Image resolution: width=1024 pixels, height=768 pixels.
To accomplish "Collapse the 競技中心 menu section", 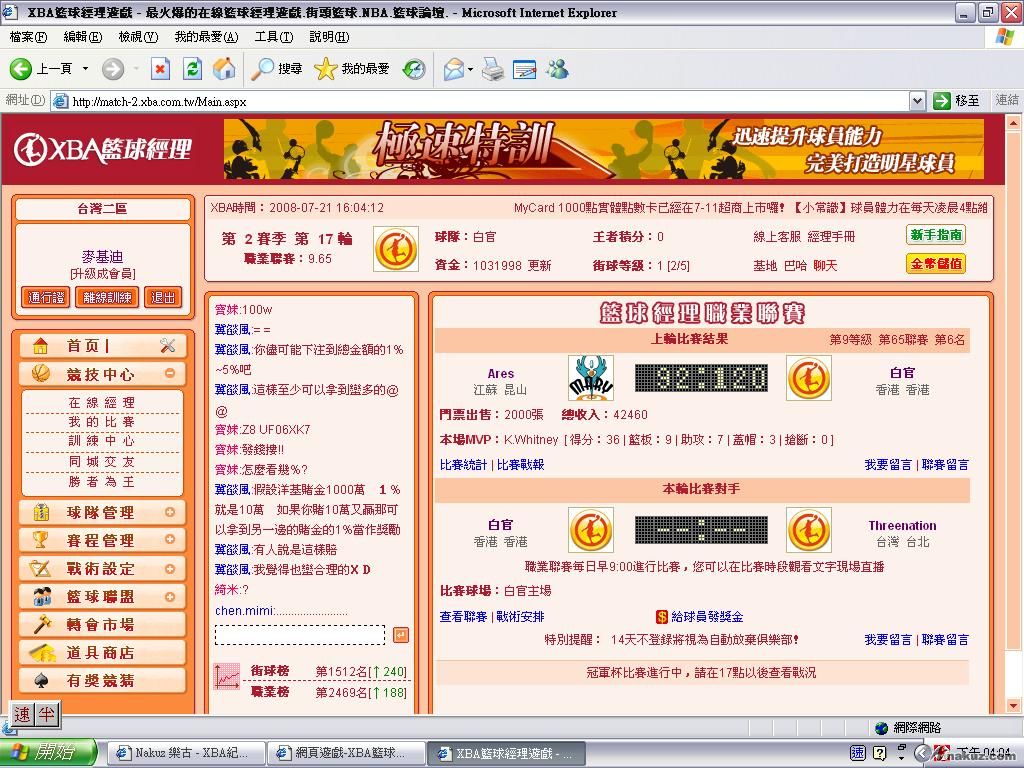I will click(169, 374).
